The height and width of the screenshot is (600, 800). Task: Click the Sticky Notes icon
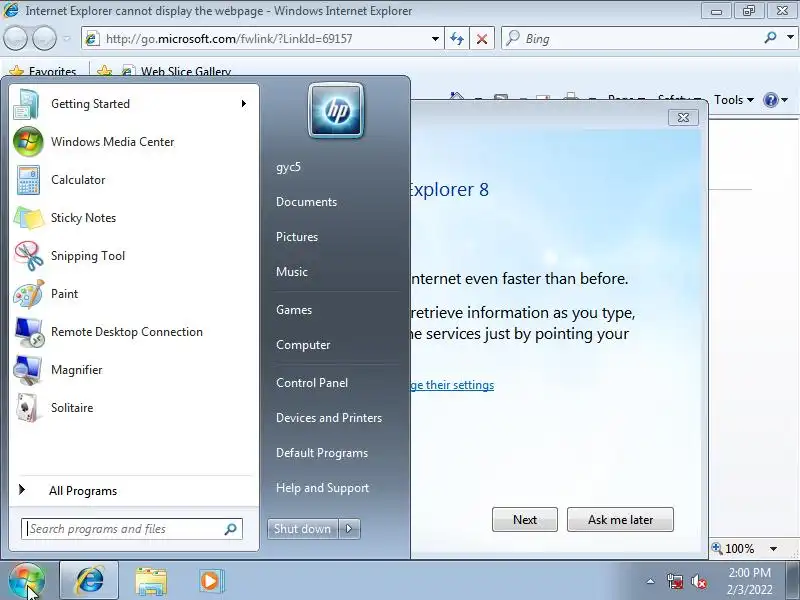pos(28,218)
